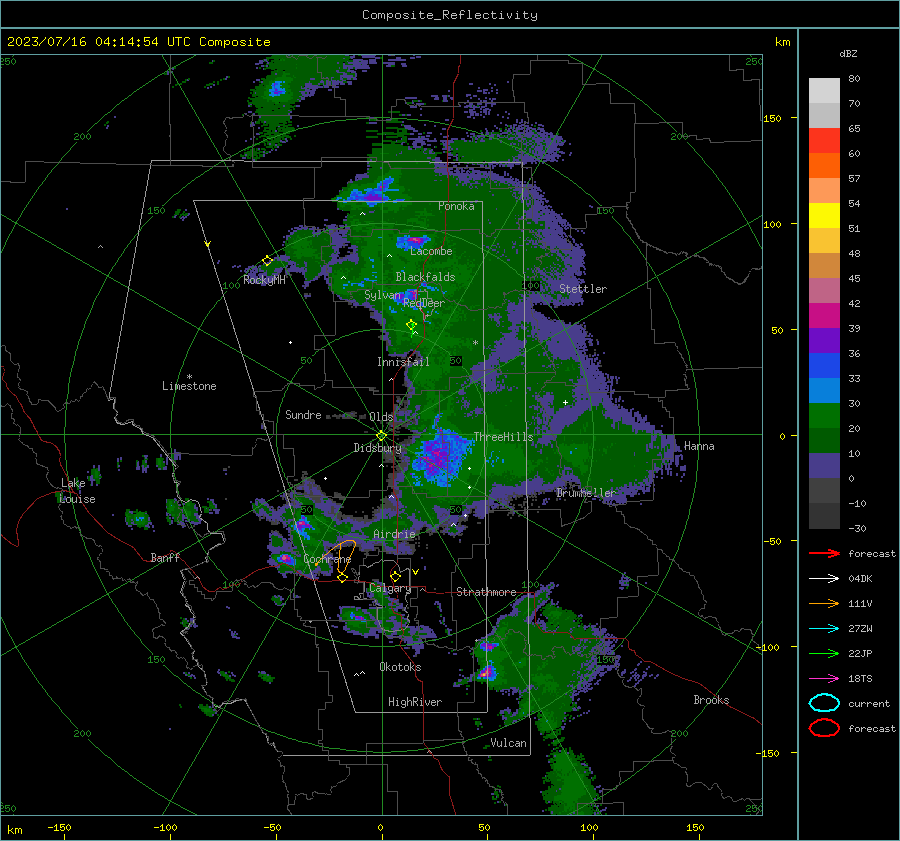Viewport: 900px width, 841px height.
Task: Click the light blue swatch in dBZ scale
Action: 824,391
